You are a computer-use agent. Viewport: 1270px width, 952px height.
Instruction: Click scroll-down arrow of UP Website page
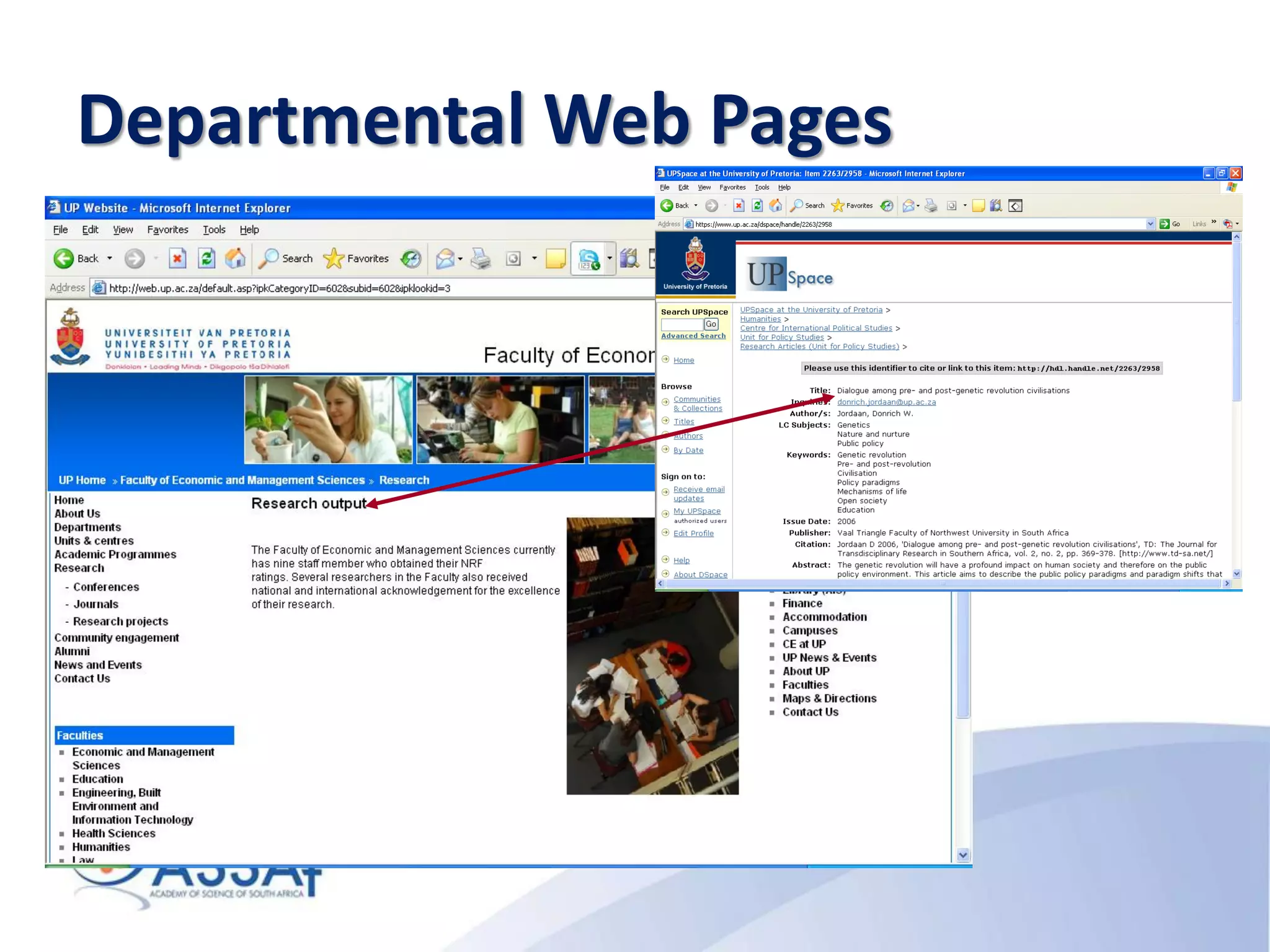962,855
